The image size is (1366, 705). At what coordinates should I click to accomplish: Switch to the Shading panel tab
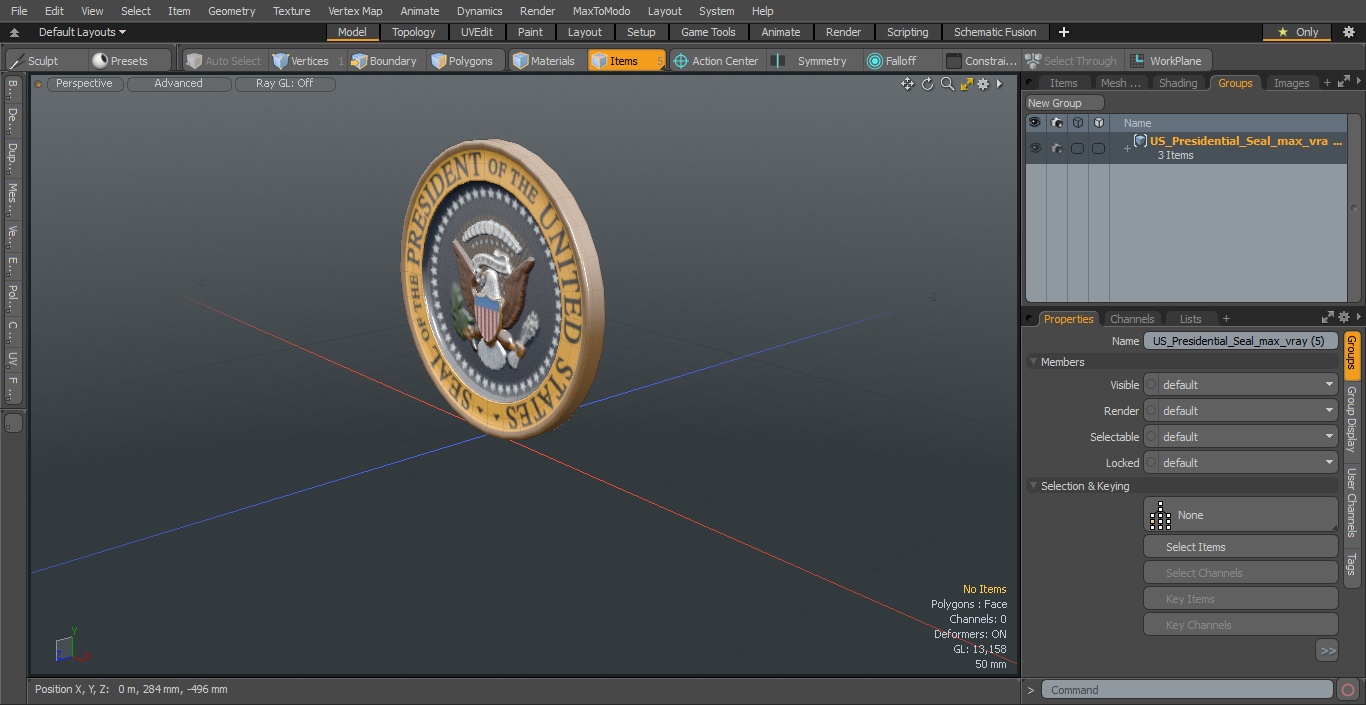tap(1178, 83)
